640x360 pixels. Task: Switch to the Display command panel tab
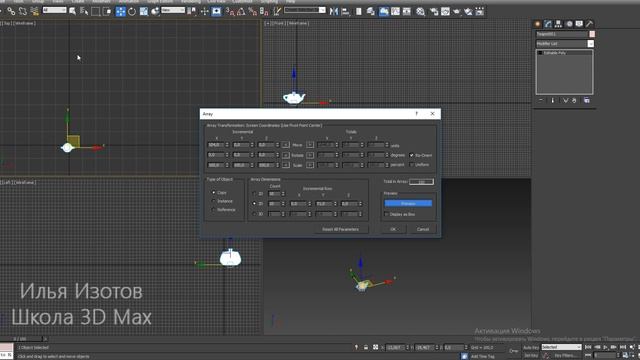click(579, 24)
